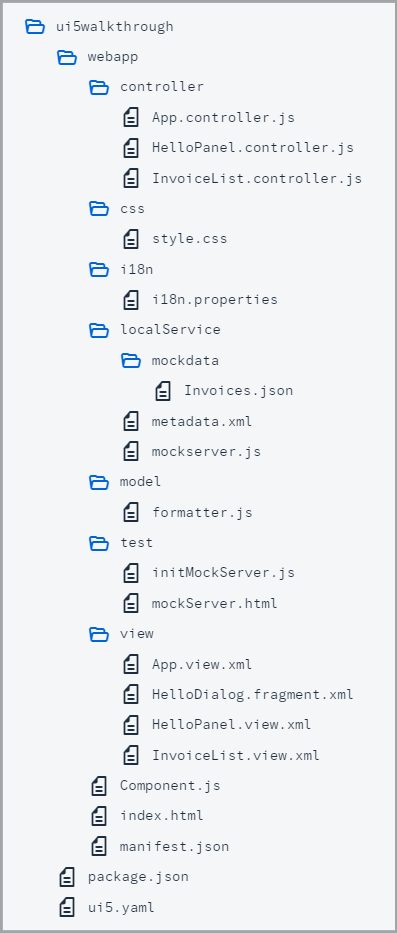
Task: Open HelloPanel.controller.js file
Action: coord(253,148)
